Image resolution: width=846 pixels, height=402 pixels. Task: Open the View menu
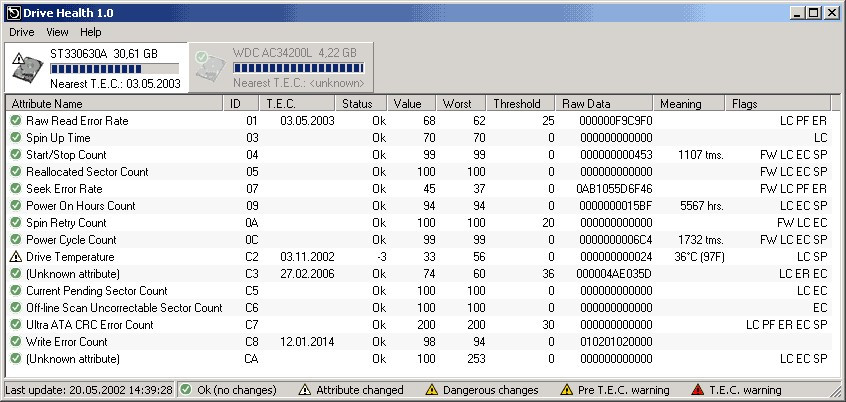[x=57, y=32]
